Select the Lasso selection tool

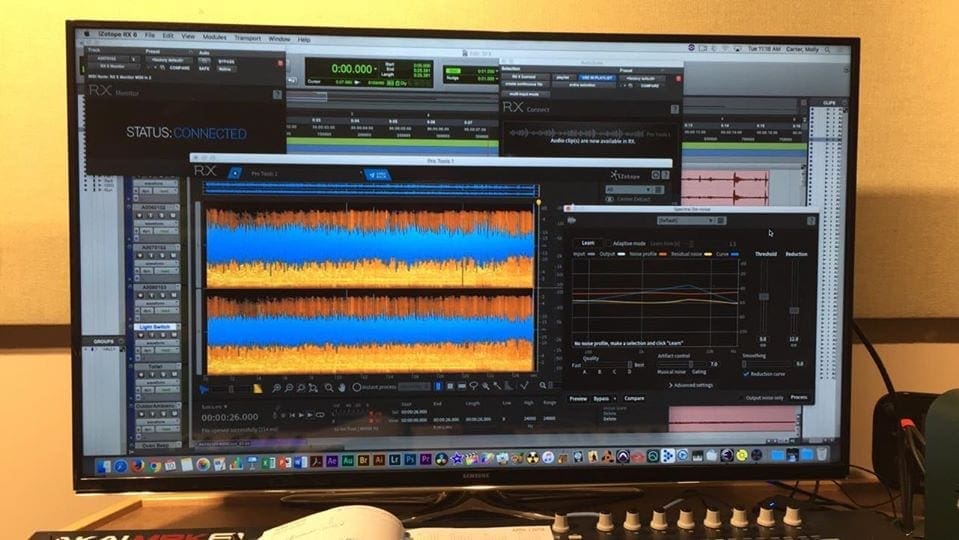coord(473,387)
